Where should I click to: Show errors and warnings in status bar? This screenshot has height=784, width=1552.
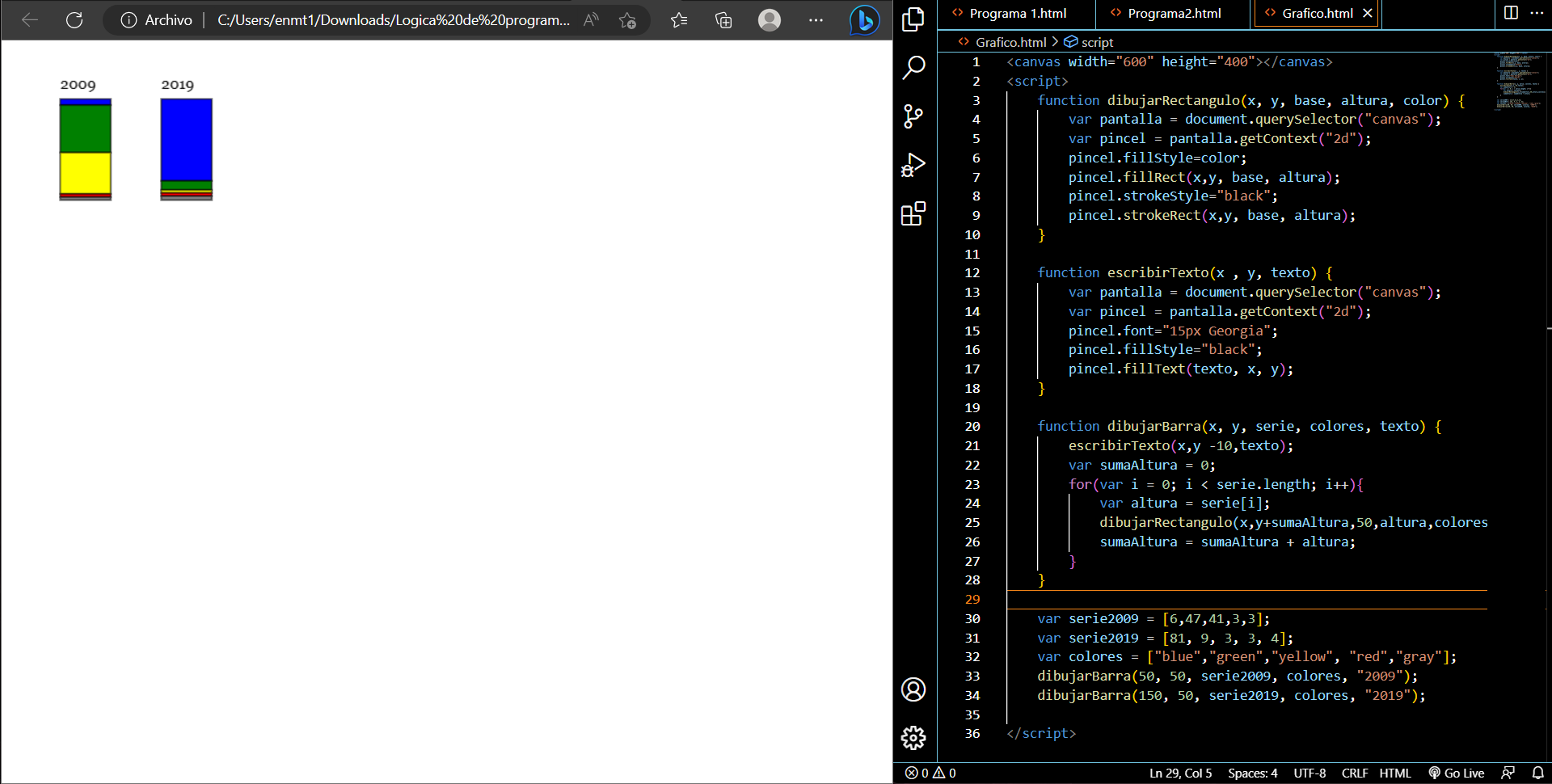tap(930, 773)
